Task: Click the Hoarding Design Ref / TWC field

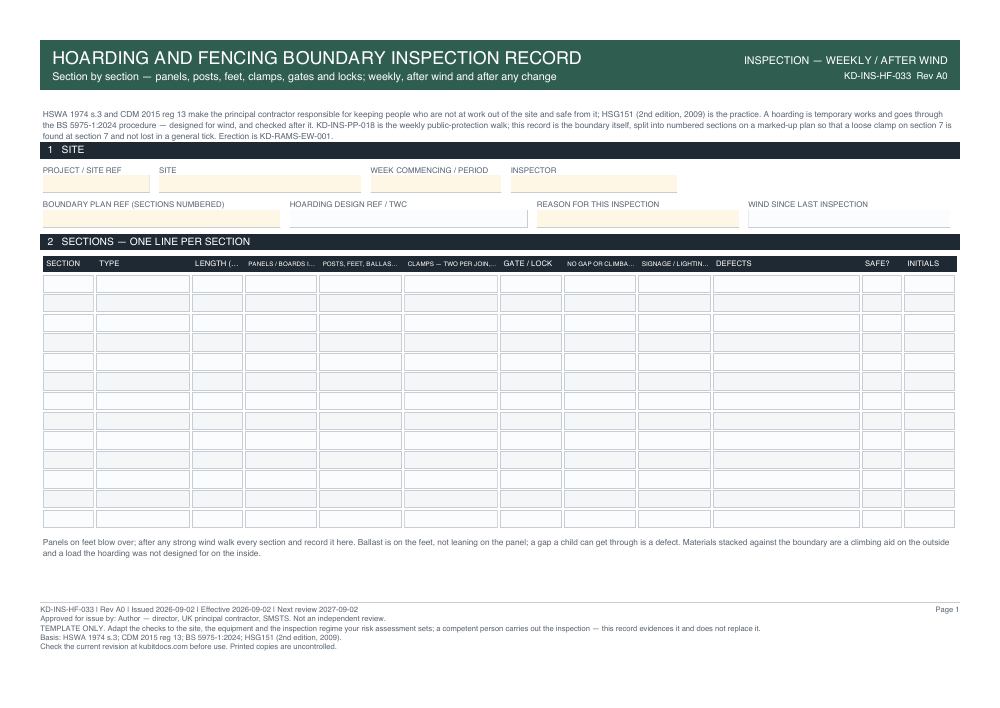Action: click(409, 219)
